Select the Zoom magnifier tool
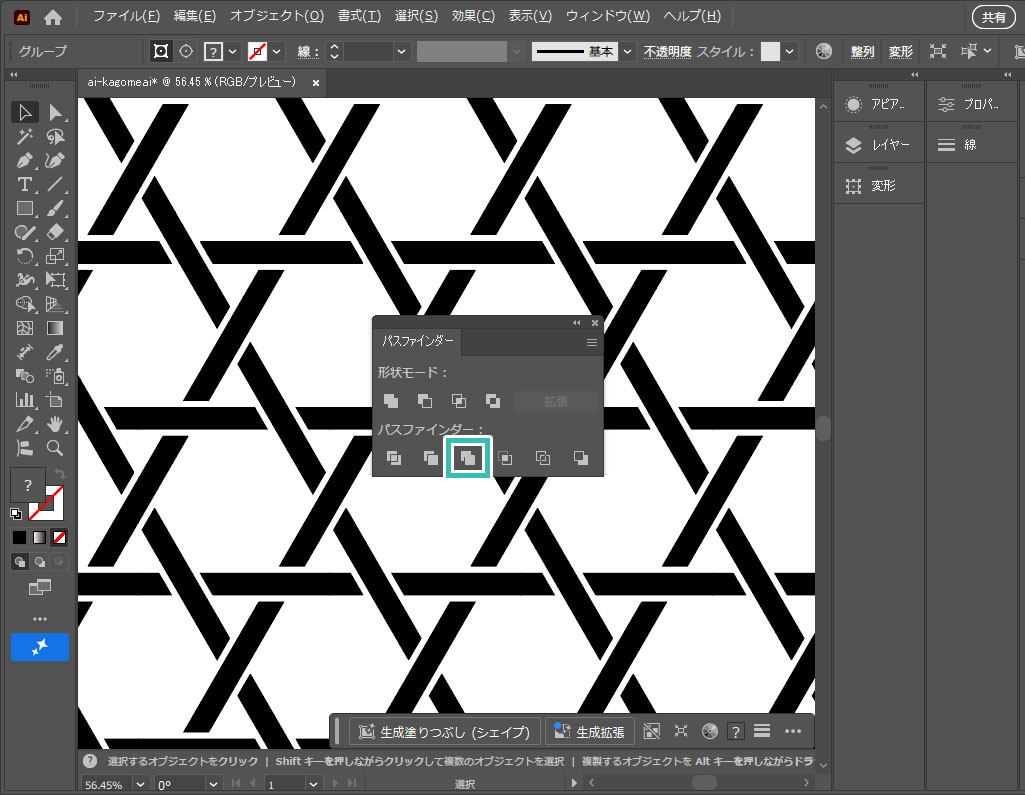This screenshot has height=795, width=1025. 56,448
